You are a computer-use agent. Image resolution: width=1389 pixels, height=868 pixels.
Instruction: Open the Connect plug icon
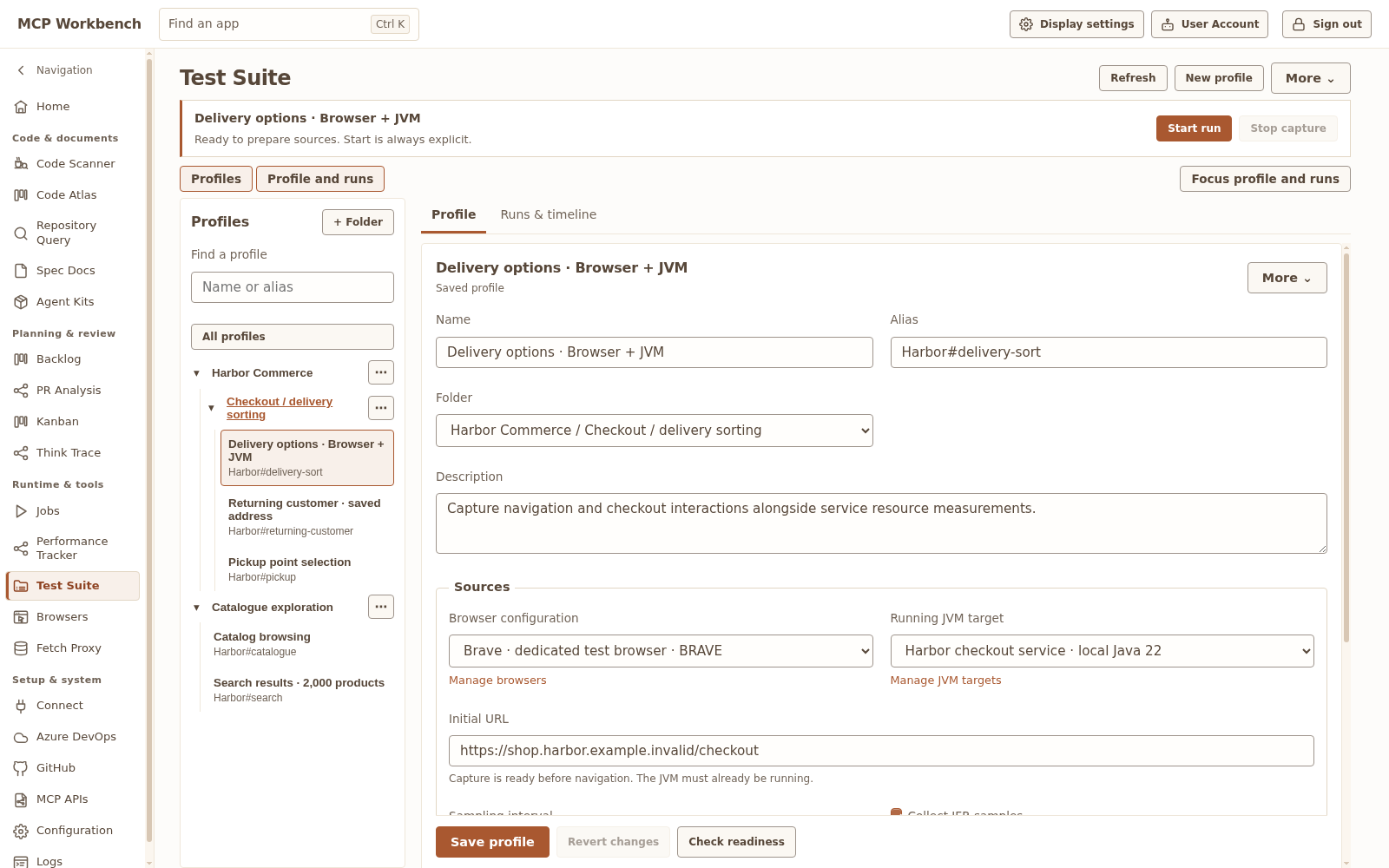tap(21, 705)
